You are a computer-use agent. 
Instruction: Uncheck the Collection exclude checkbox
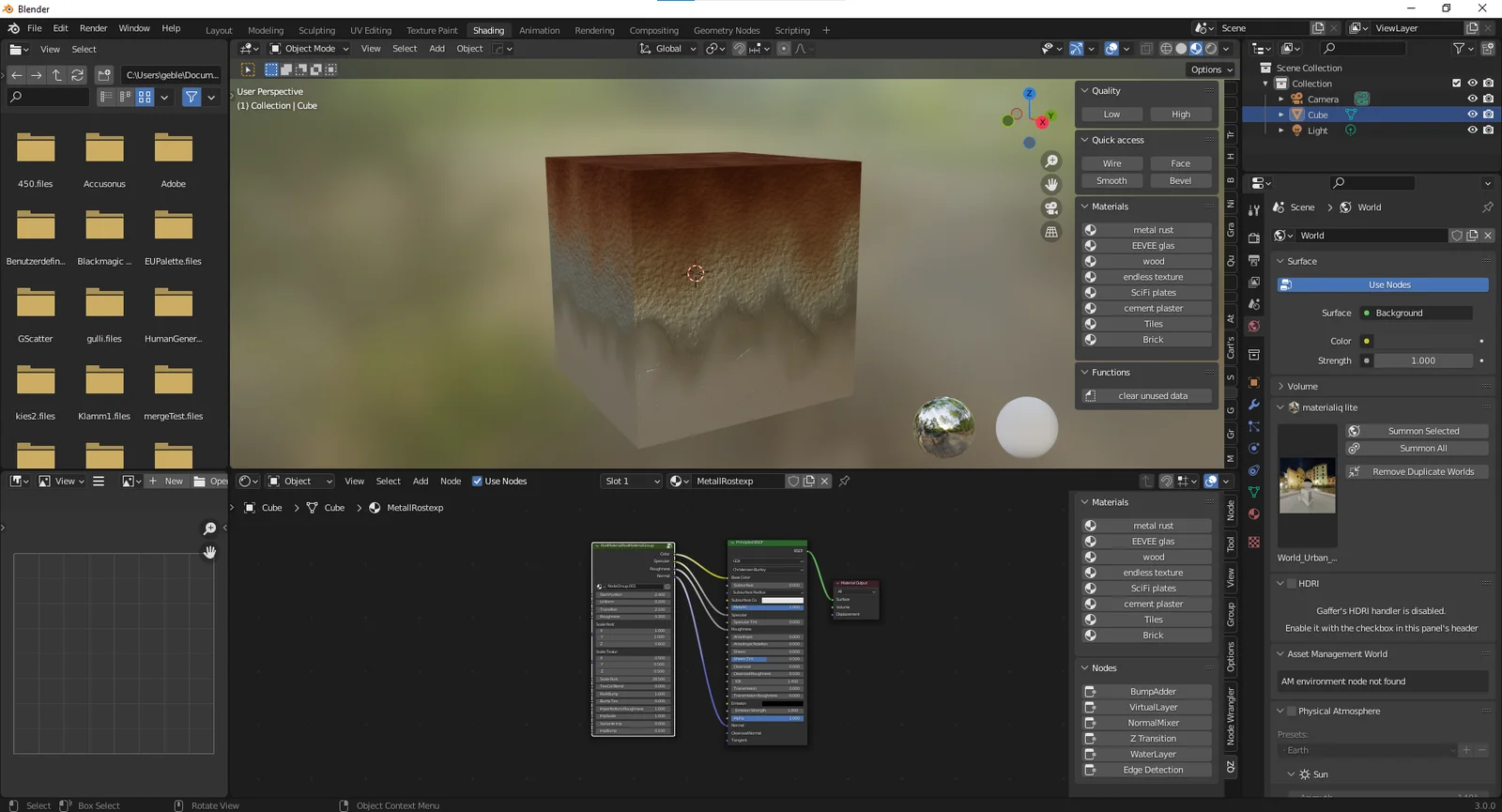tap(1457, 83)
